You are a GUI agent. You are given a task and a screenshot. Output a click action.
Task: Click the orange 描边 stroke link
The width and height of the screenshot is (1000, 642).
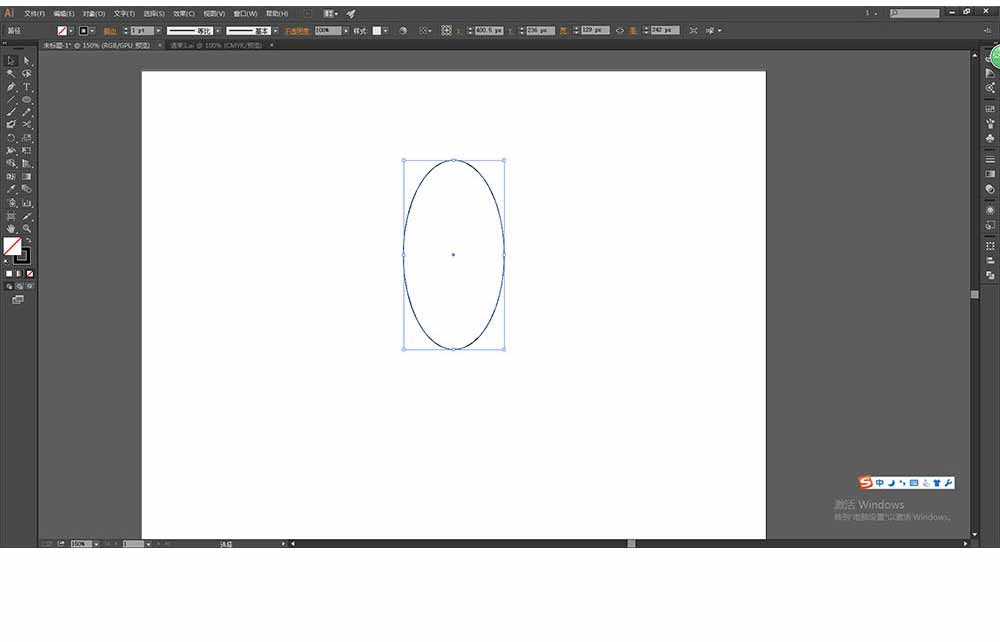(x=110, y=31)
